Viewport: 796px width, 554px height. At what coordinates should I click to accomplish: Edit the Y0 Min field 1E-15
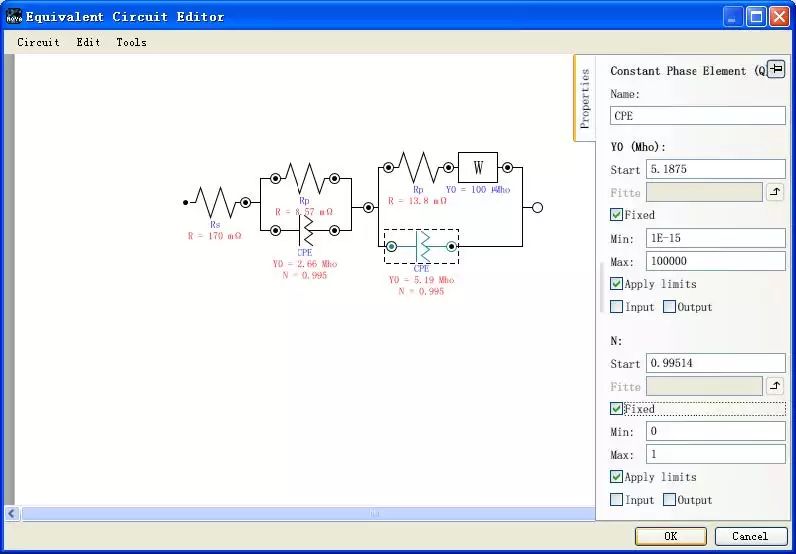715,238
